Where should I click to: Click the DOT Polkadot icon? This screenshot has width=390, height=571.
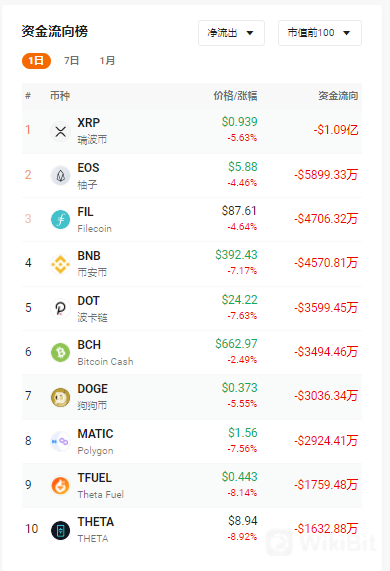coord(60,309)
